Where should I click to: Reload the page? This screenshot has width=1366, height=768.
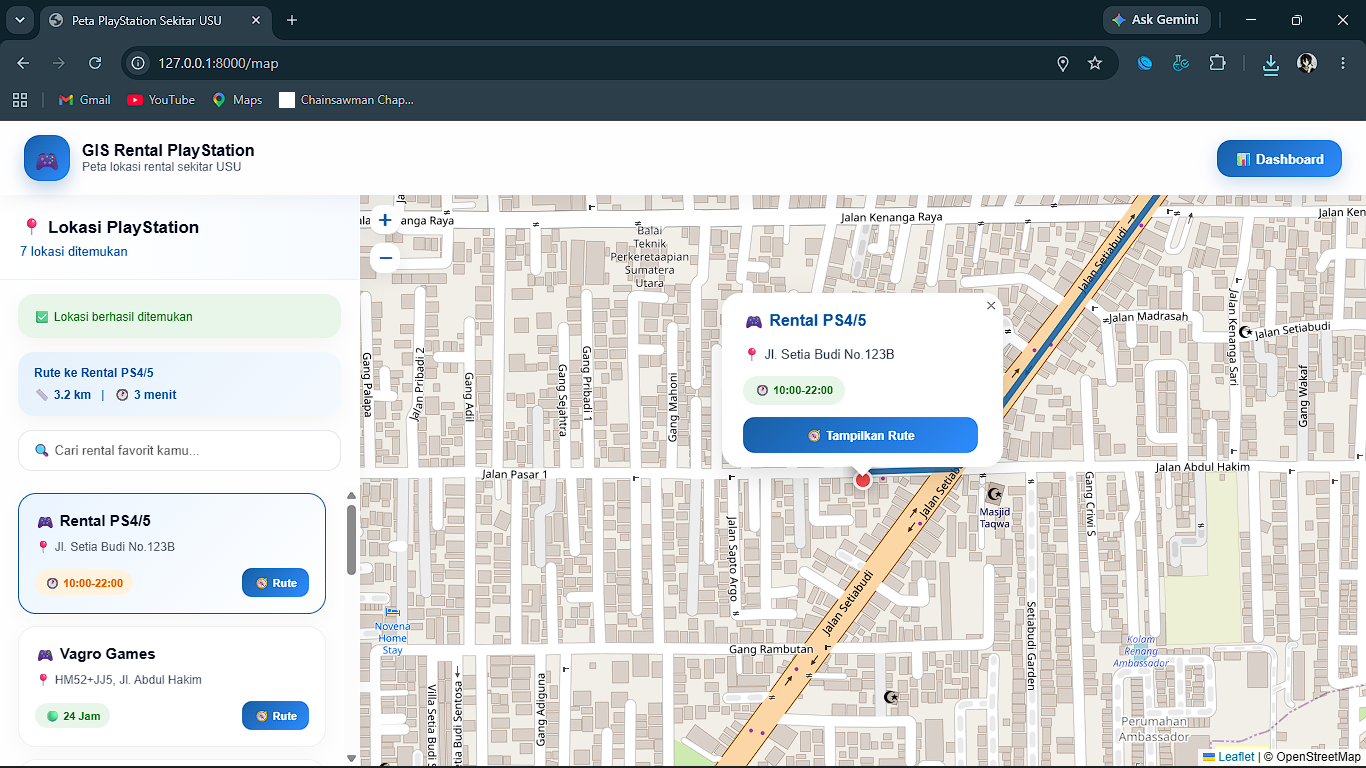95,63
